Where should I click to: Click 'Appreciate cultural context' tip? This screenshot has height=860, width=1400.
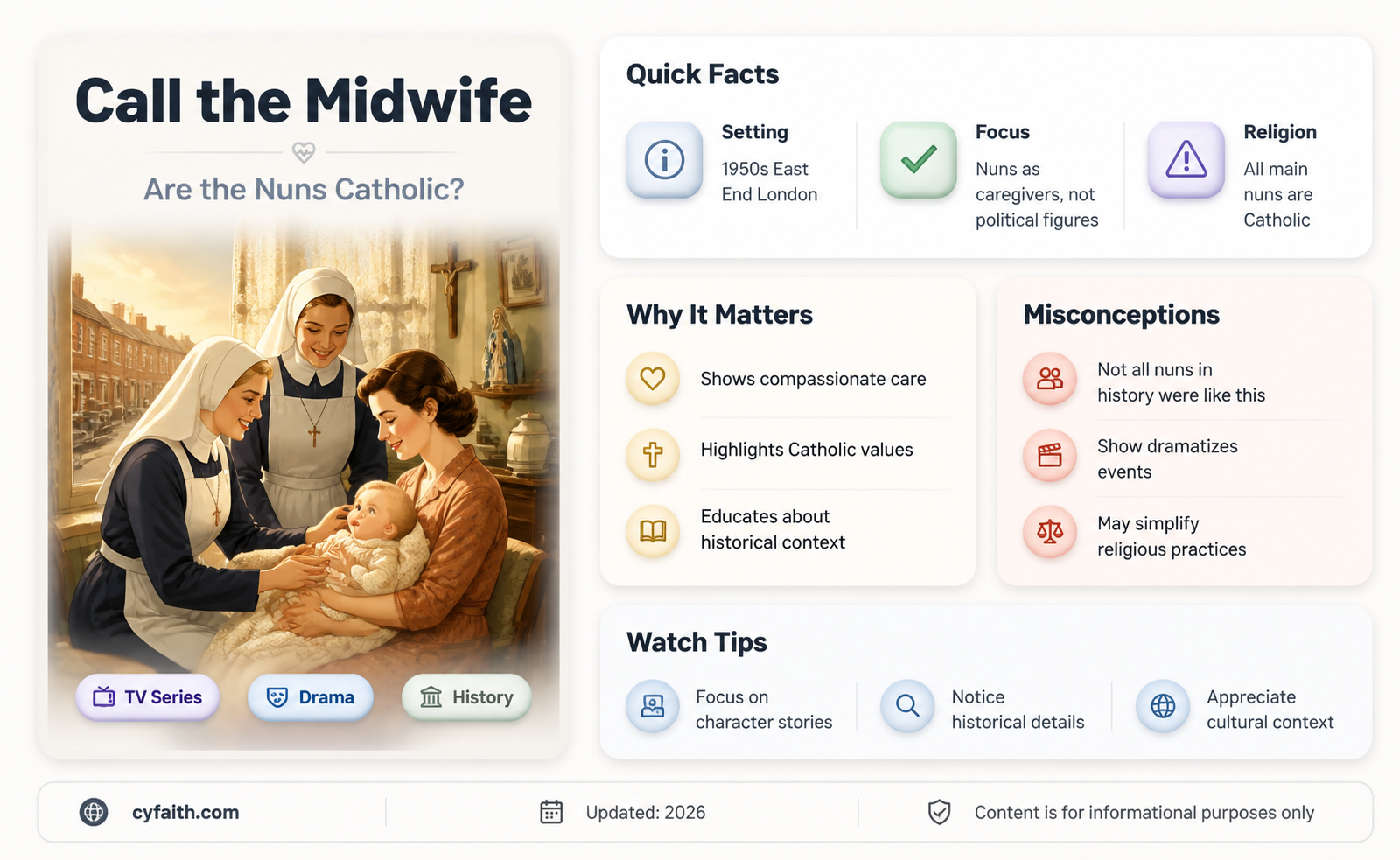(1270, 710)
